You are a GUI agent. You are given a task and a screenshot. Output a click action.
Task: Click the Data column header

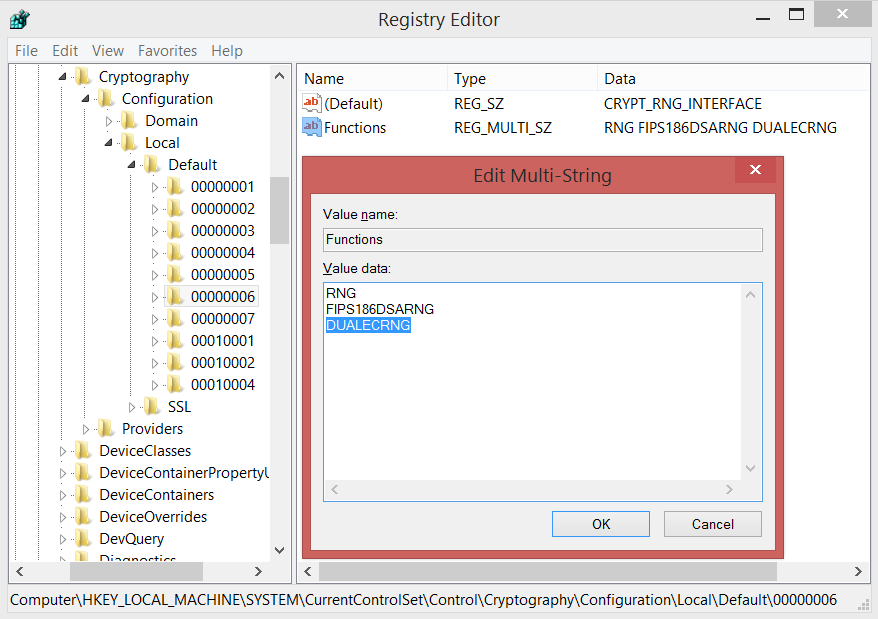(x=620, y=78)
